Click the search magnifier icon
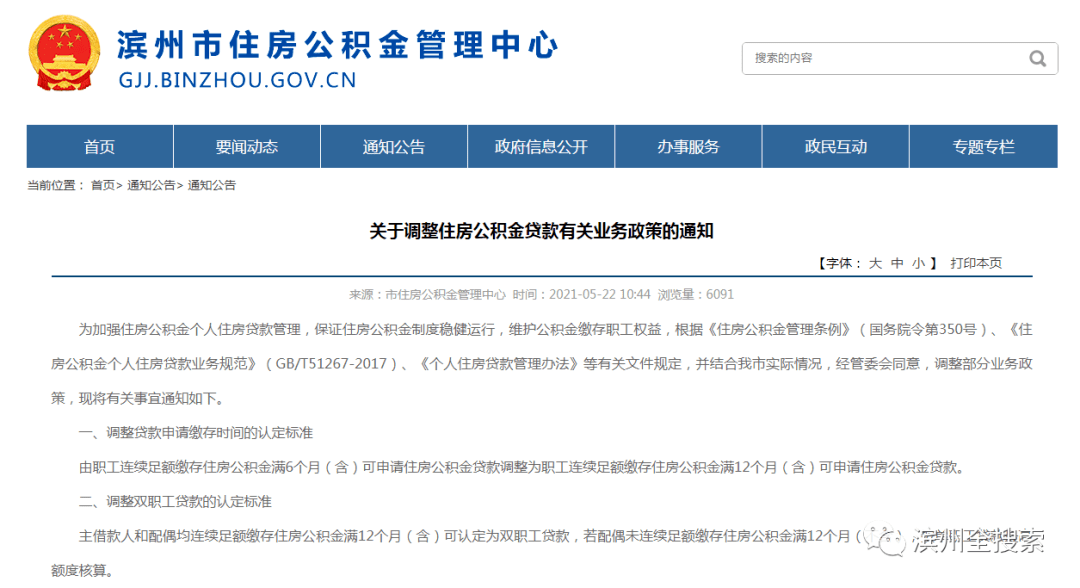 click(1037, 59)
